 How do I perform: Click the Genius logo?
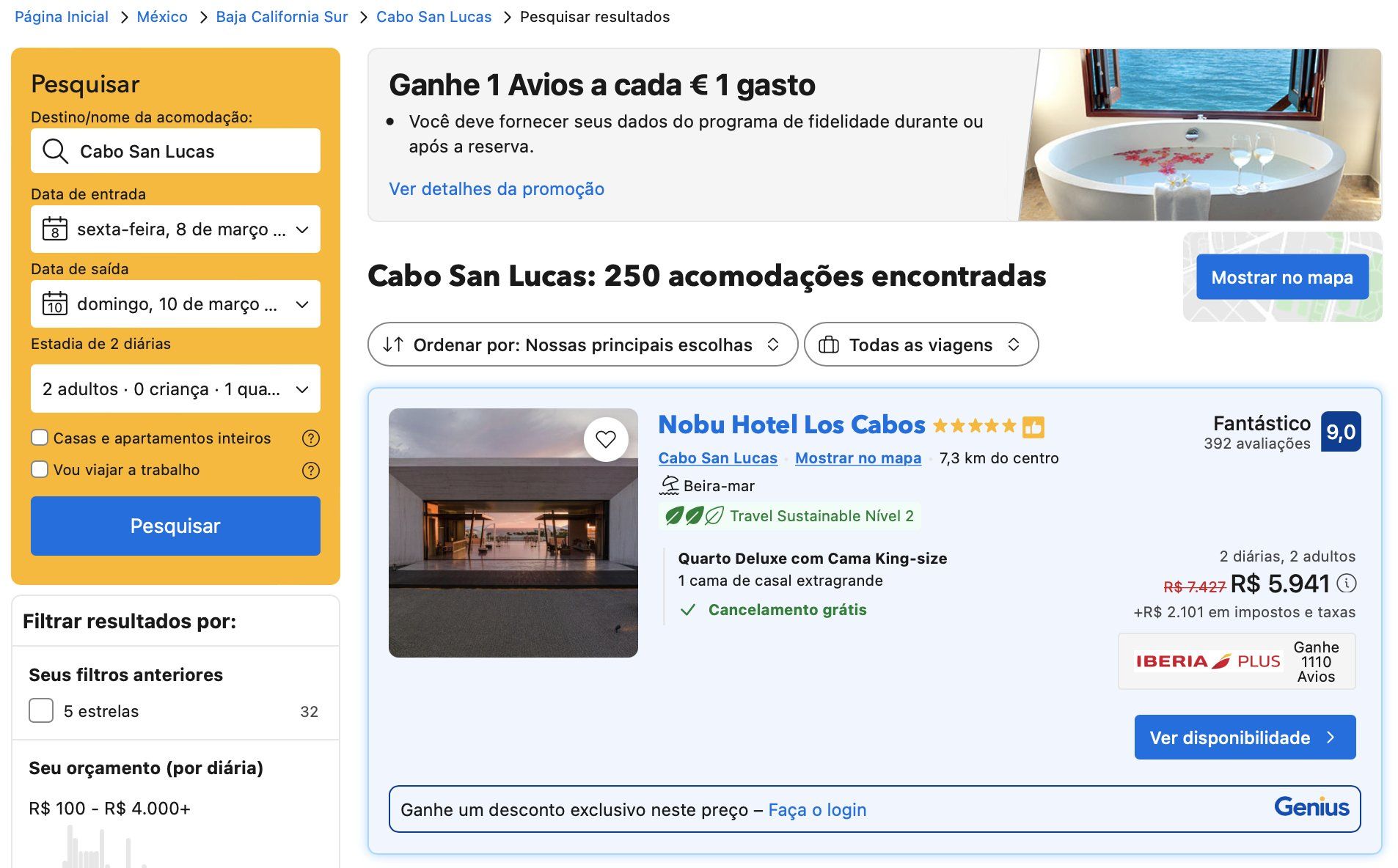click(1311, 807)
